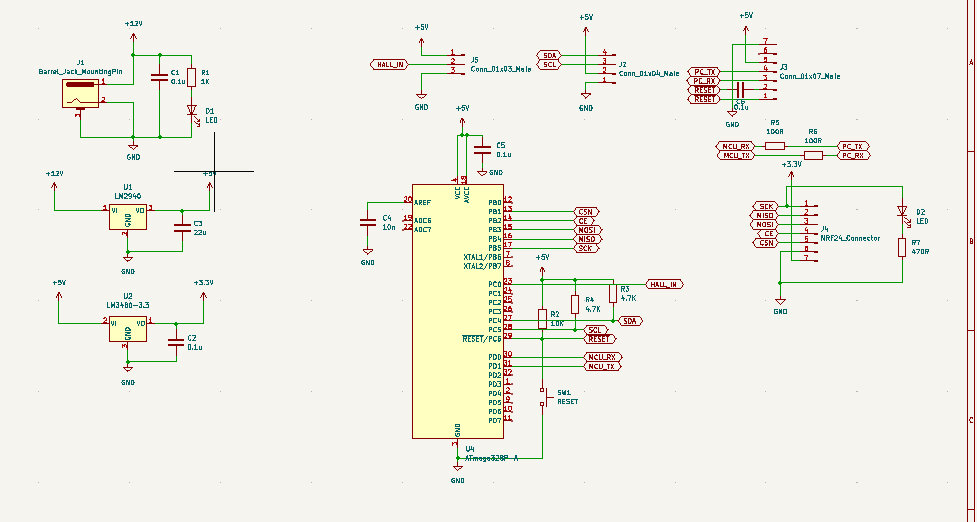
Task: Click the Barrel_Jack_MountingPin value text
Action: tap(80, 72)
